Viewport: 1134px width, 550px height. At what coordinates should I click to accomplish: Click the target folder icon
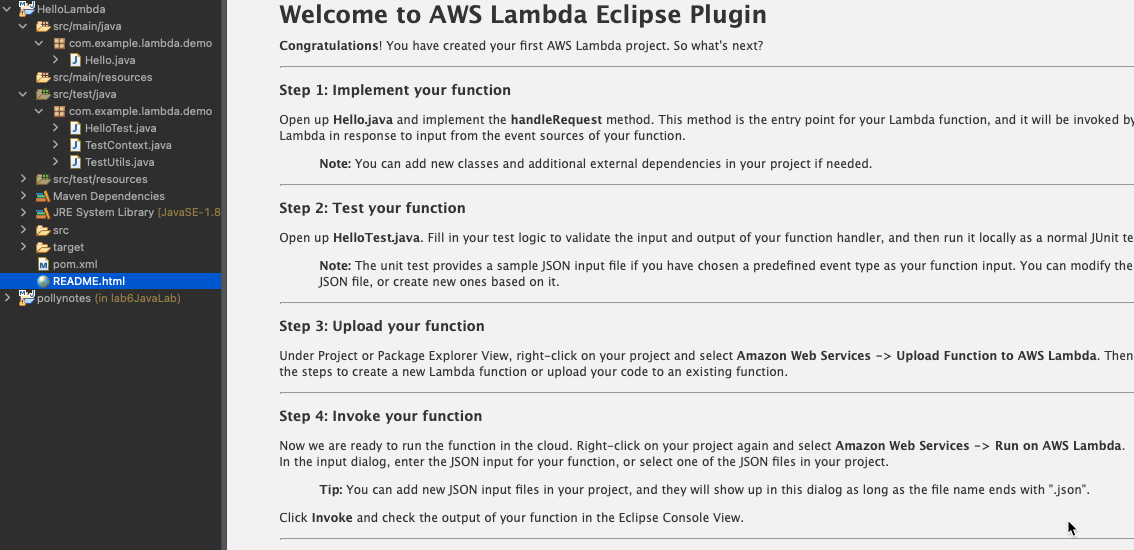(43, 247)
